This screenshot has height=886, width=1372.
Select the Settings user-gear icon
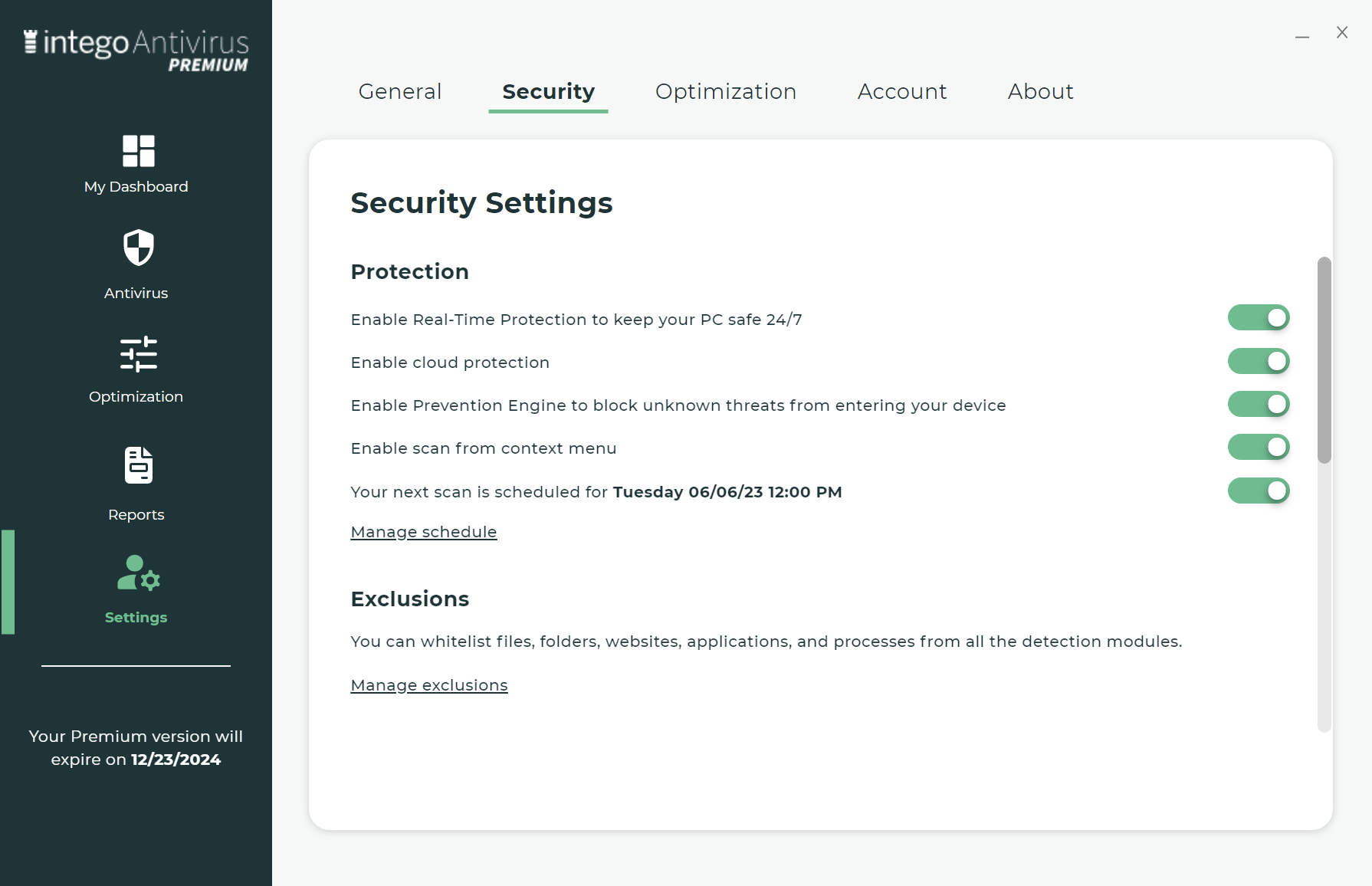(138, 573)
